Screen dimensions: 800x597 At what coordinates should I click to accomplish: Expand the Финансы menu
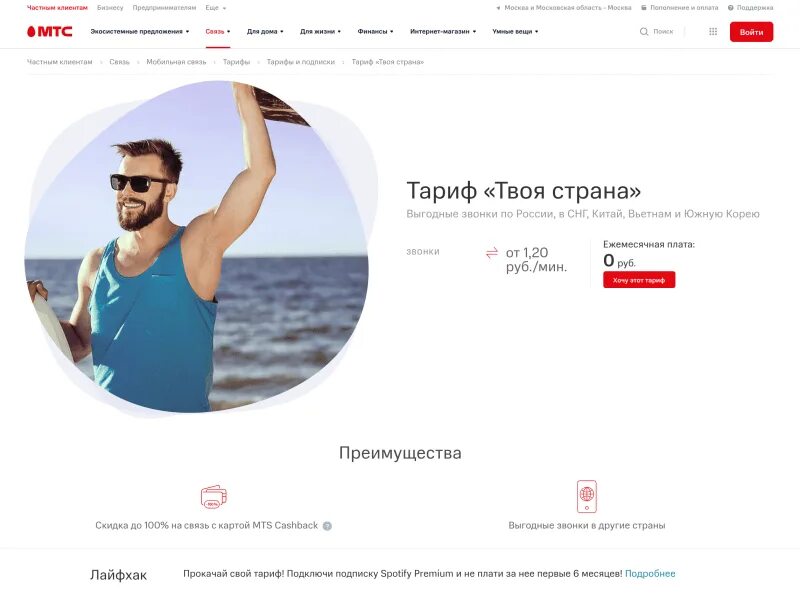tap(375, 32)
